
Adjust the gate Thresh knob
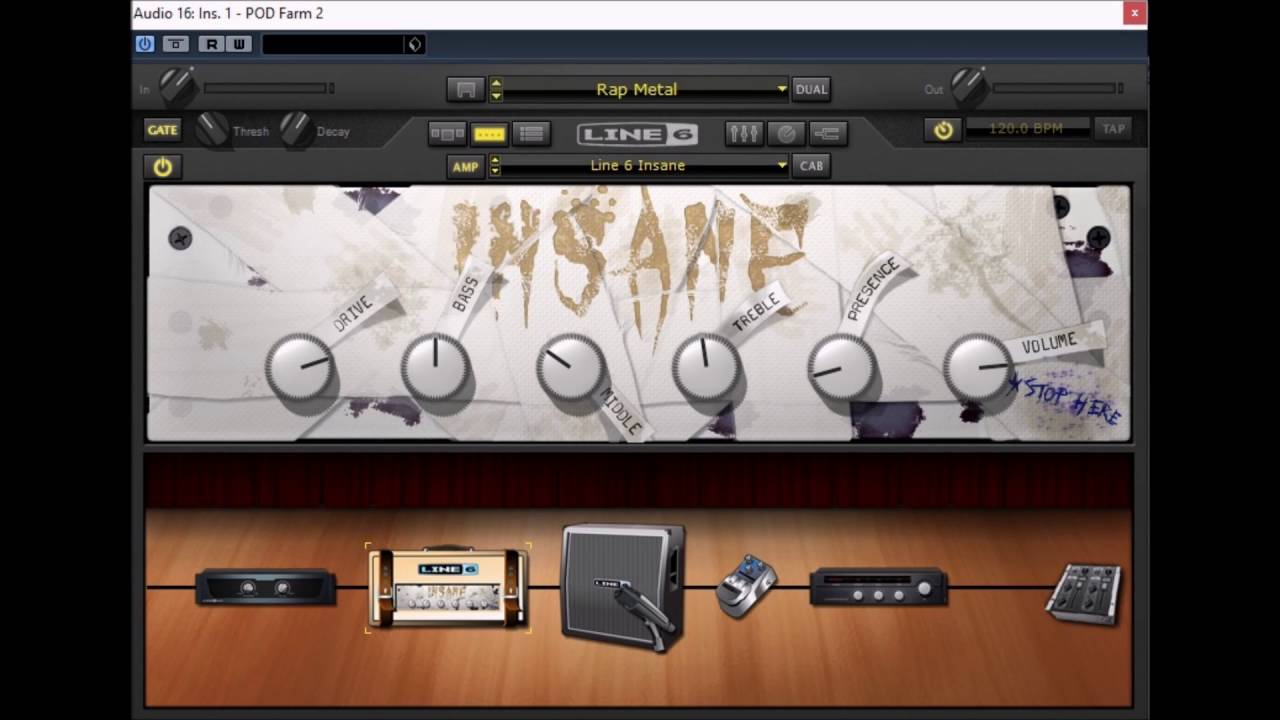(212, 129)
